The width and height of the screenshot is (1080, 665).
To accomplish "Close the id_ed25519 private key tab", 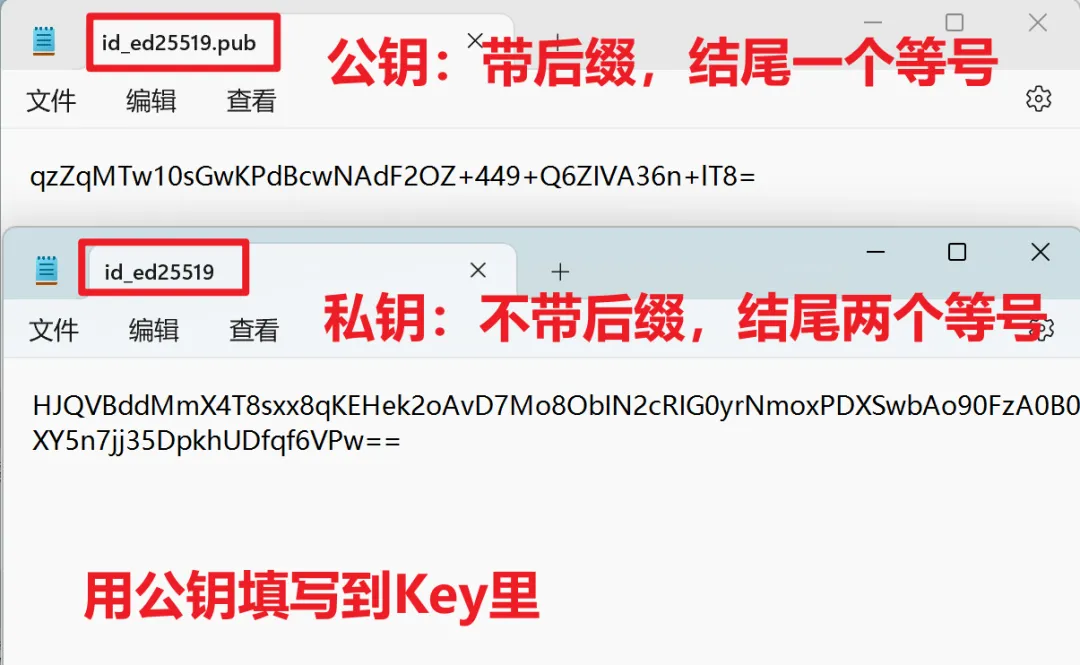I will coord(478,270).
